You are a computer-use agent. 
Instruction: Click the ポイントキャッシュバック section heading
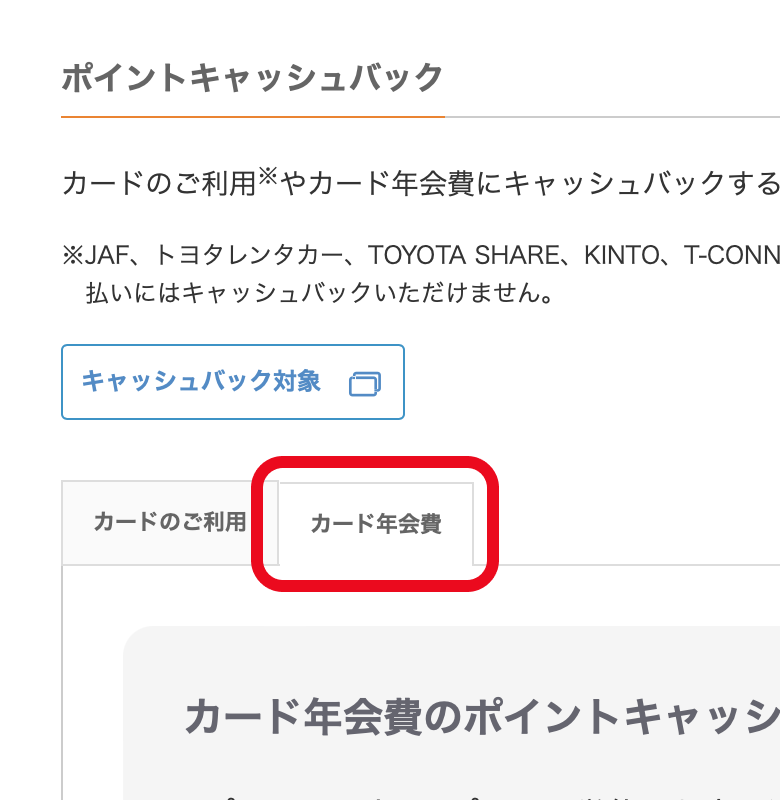click(252, 78)
